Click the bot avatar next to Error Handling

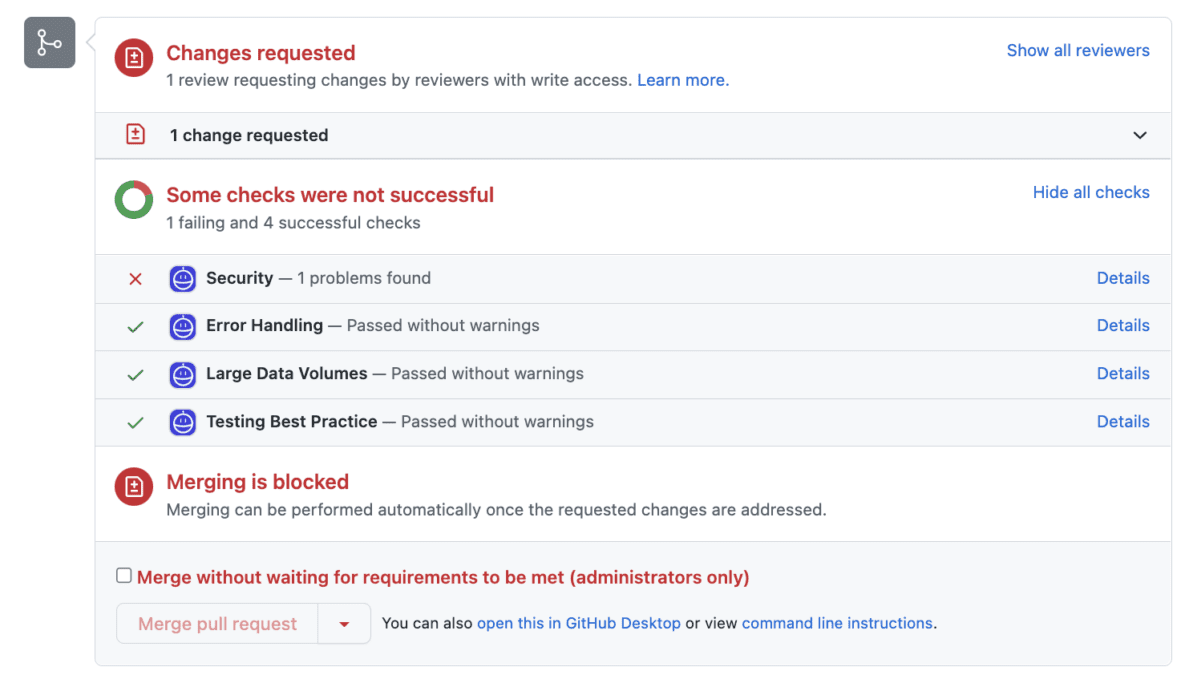(x=183, y=327)
